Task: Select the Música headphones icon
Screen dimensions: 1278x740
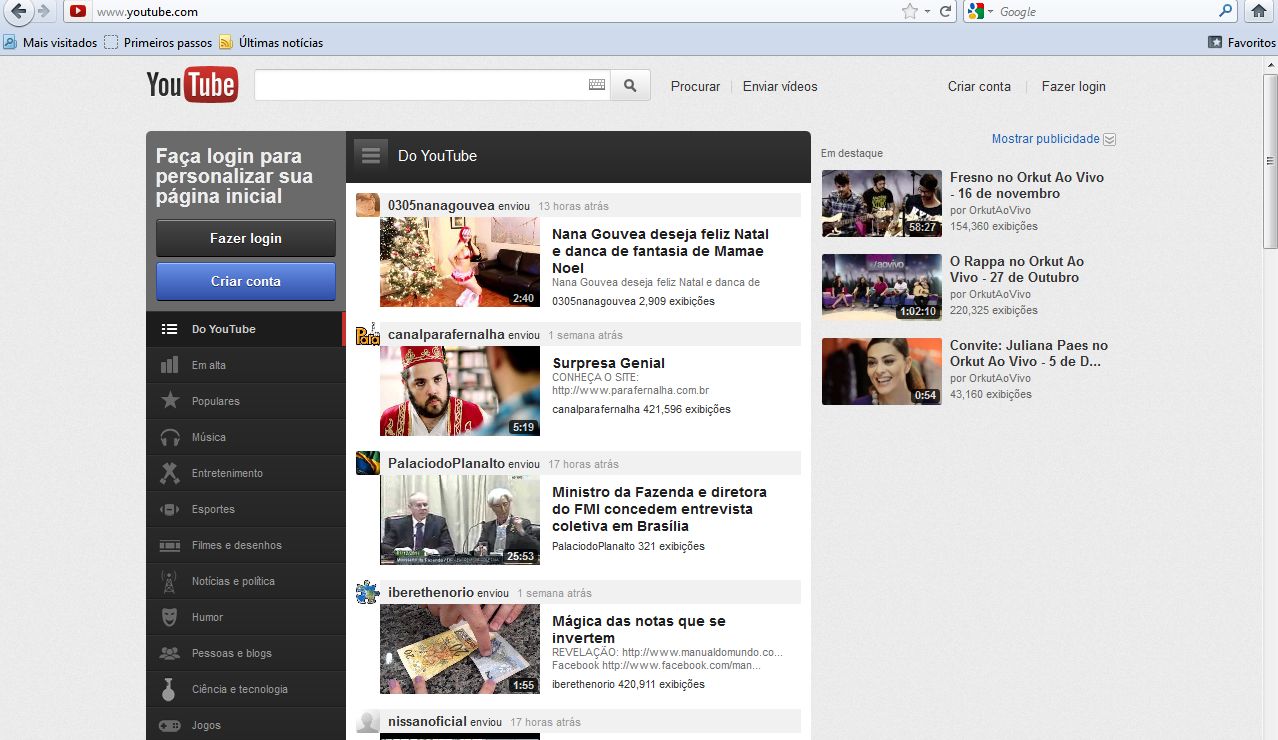Action: (x=170, y=437)
